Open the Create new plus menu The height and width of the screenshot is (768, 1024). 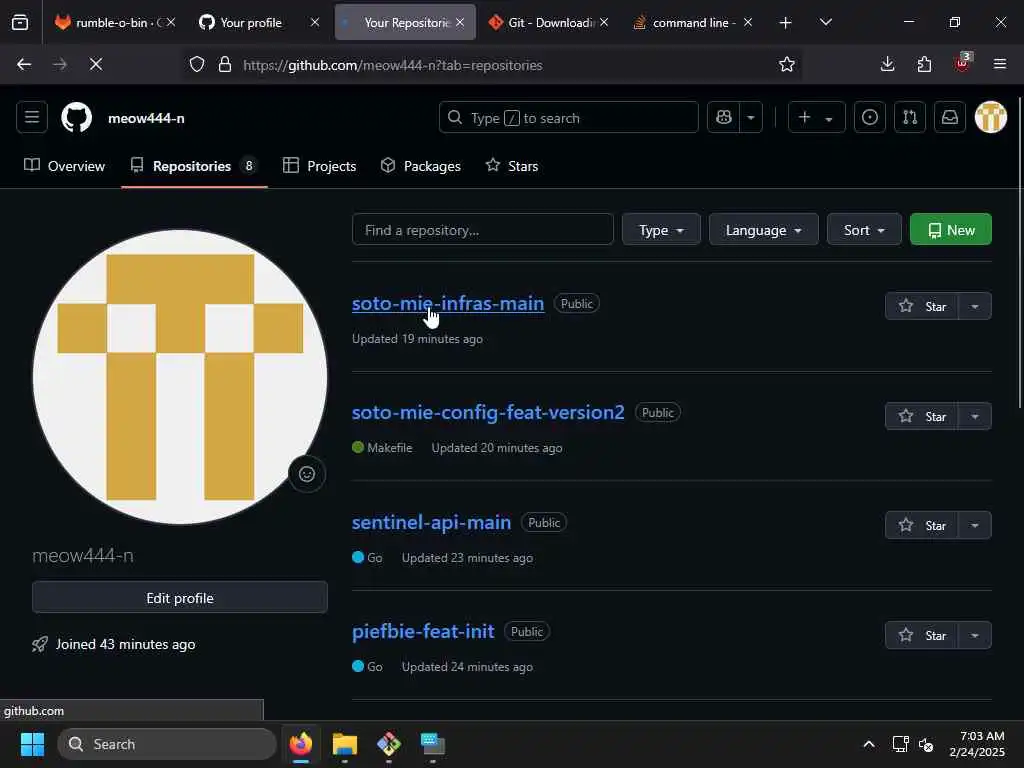click(x=816, y=118)
